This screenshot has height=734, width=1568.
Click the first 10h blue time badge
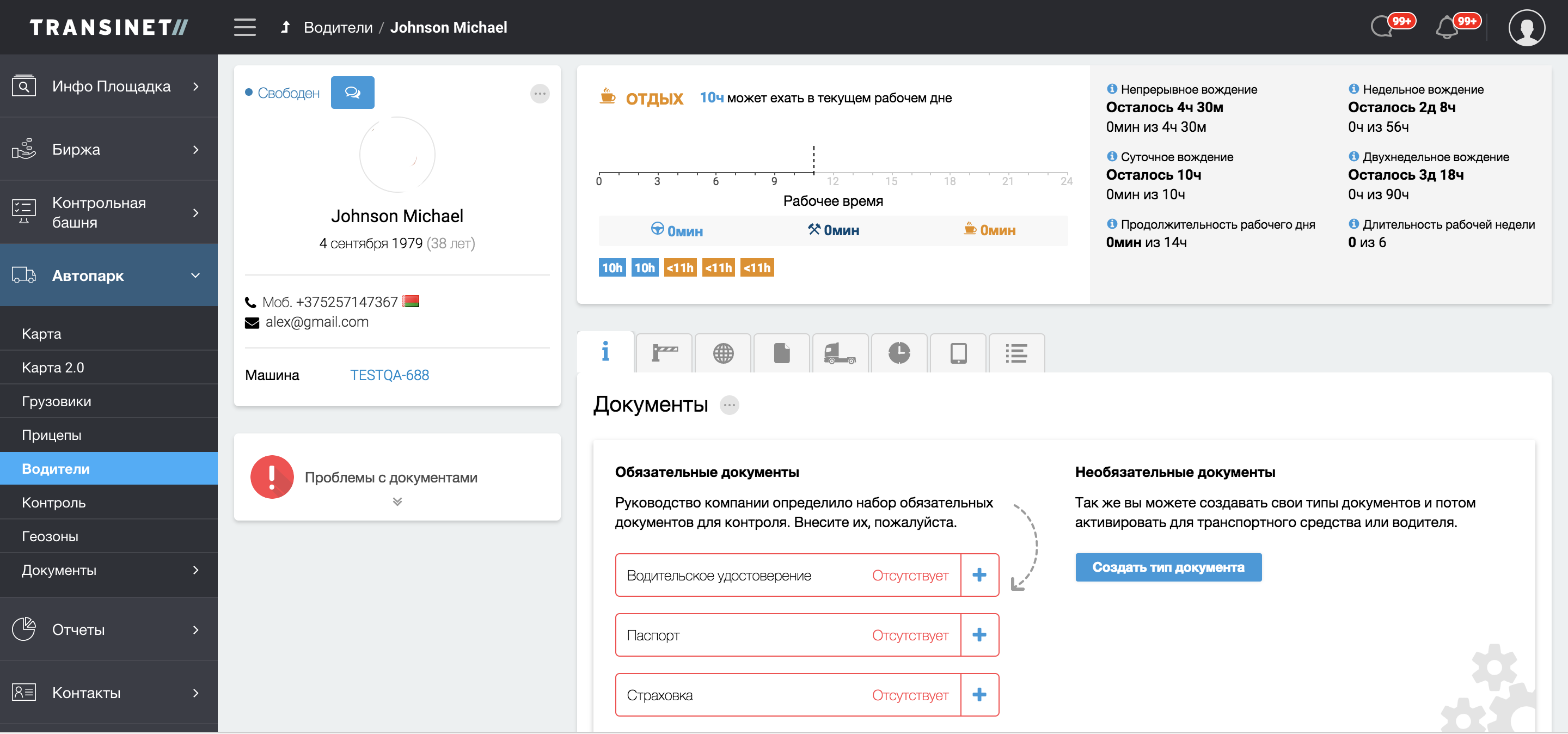coord(612,268)
